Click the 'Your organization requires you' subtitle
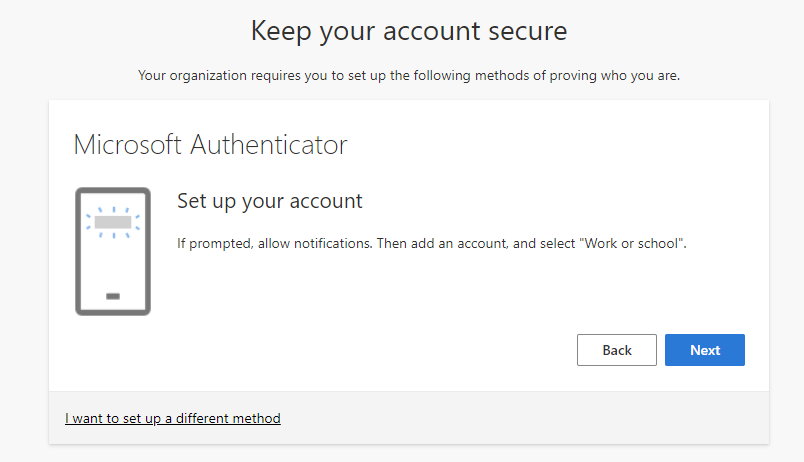 pos(409,75)
